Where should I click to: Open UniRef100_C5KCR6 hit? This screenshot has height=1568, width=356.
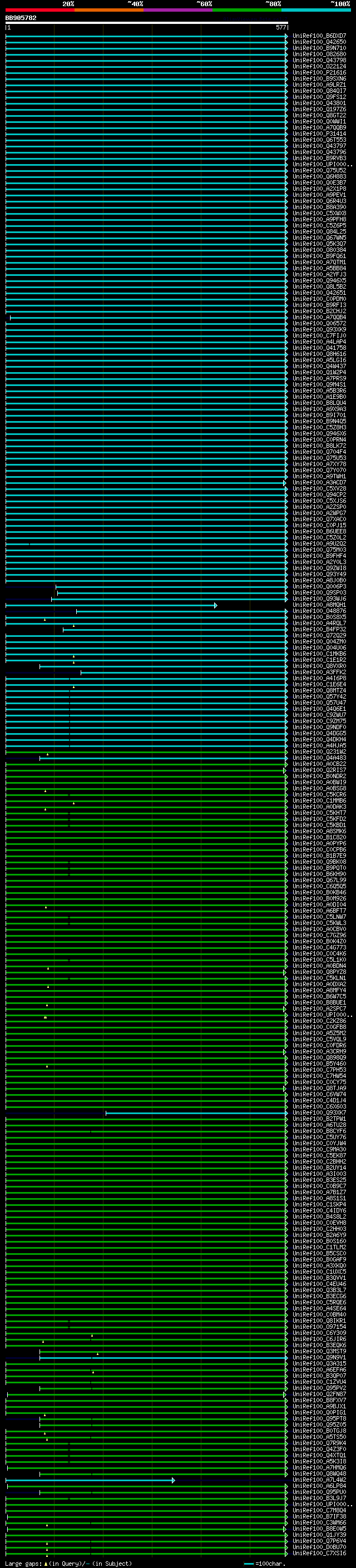(319, 795)
